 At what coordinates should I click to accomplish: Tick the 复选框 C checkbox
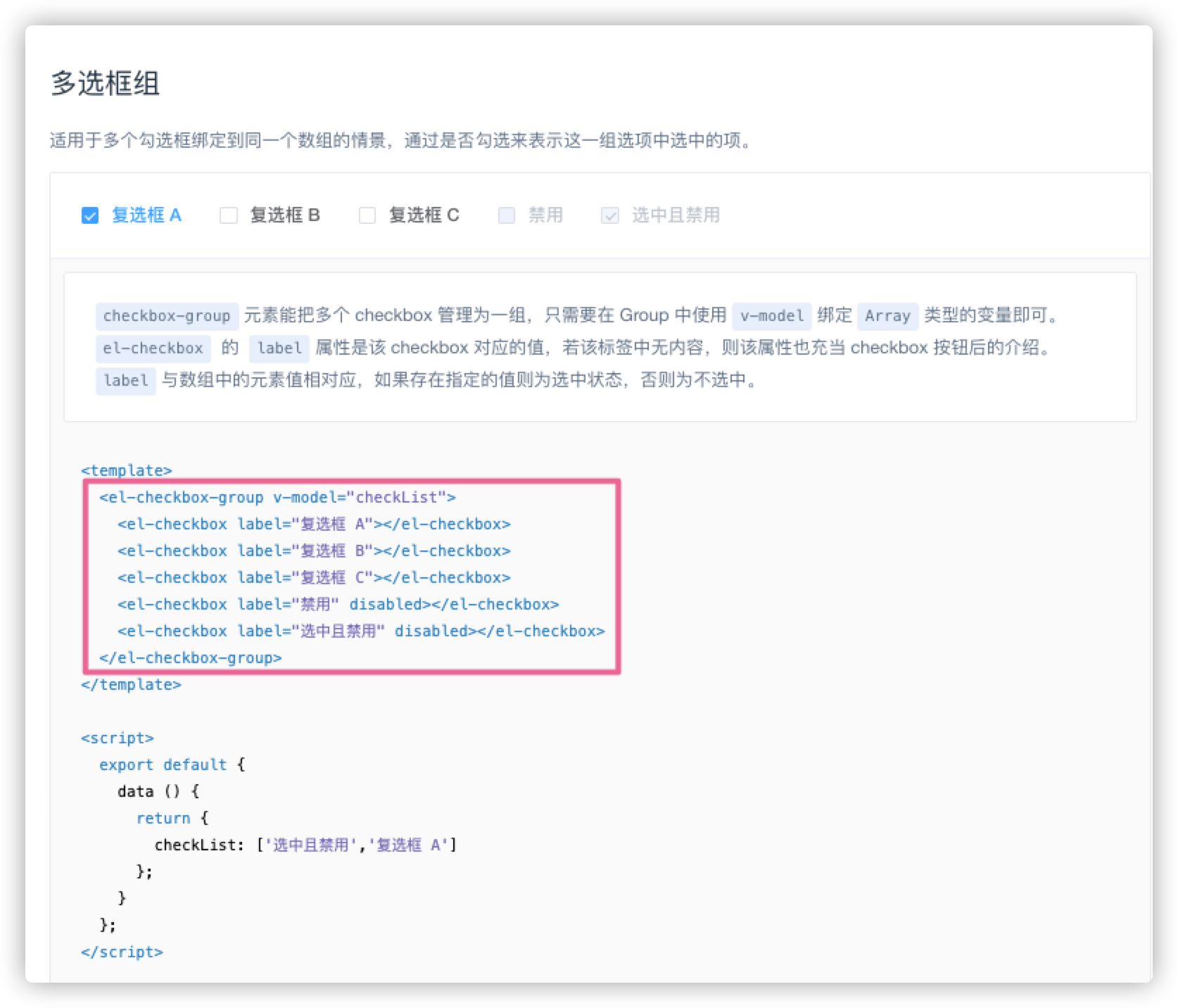pyautogui.click(x=367, y=215)
